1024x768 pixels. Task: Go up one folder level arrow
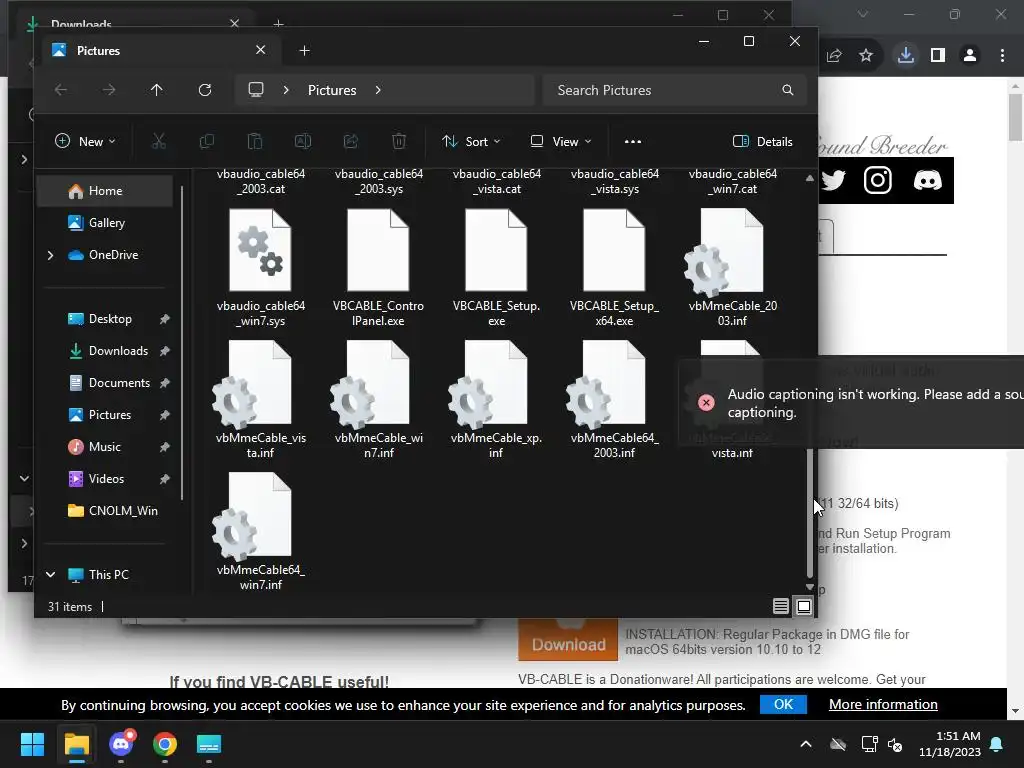pos(157,90)
